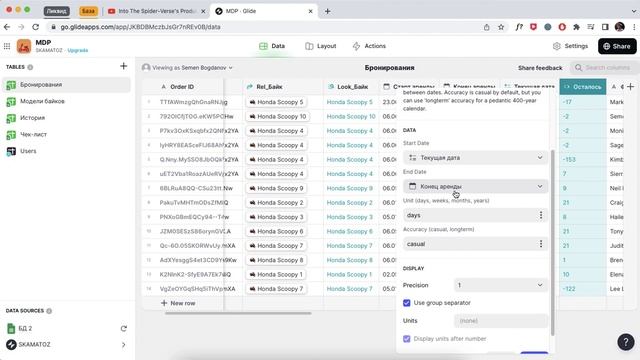Switch to the Layout tab
The image size is (640, 360).
(321, 46)
